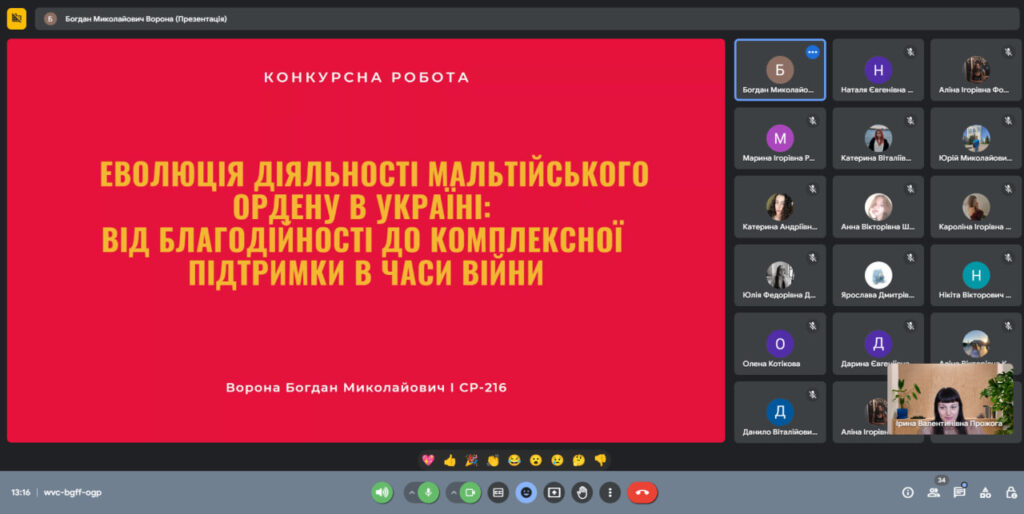The image size is (1024, 514).
Task: Expand microphone settings chevron
Action: click(x=410, y=492)
